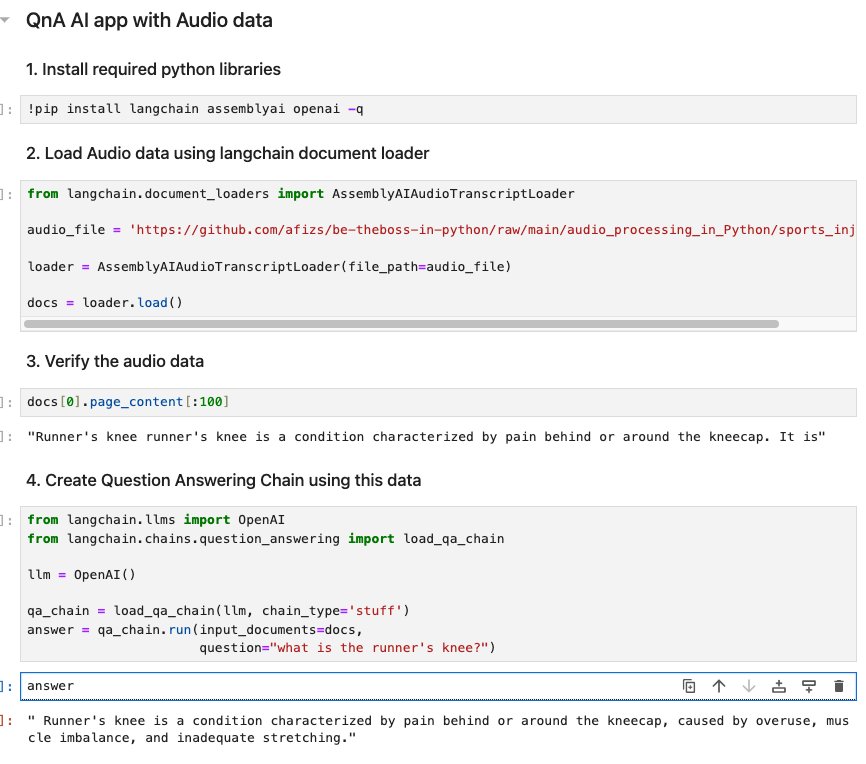This screenshot has height=764, width=866.
Task: Collapse the 'QnA AI app with Audio data' heading
Action: (6, 20)
